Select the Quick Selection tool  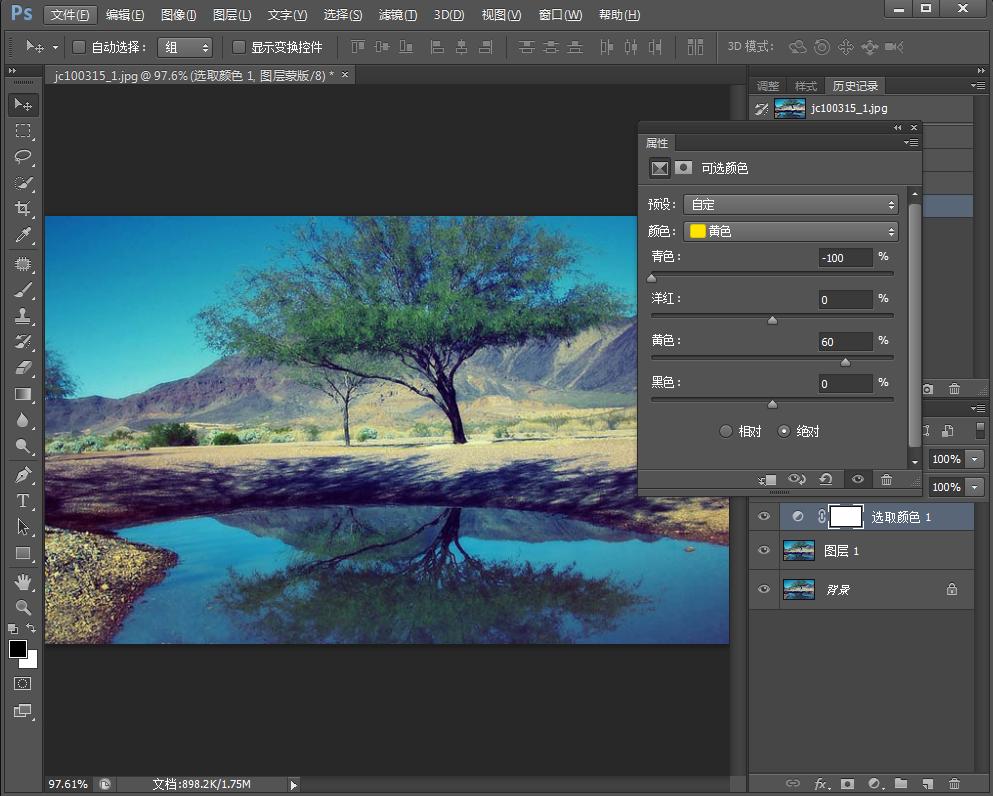coord(23,183)
